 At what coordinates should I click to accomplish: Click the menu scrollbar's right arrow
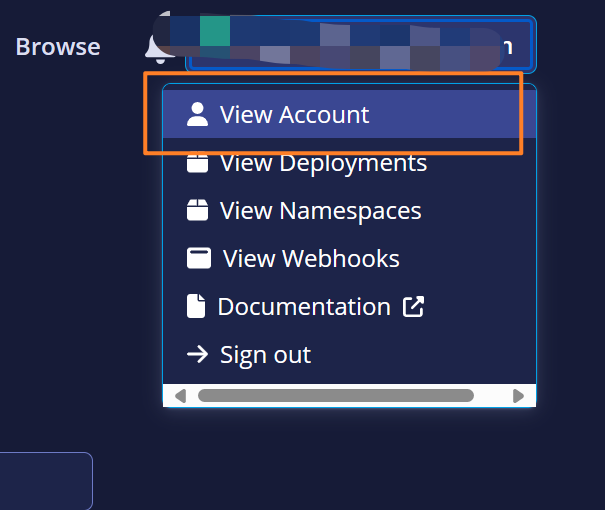[x=518, y=396]
